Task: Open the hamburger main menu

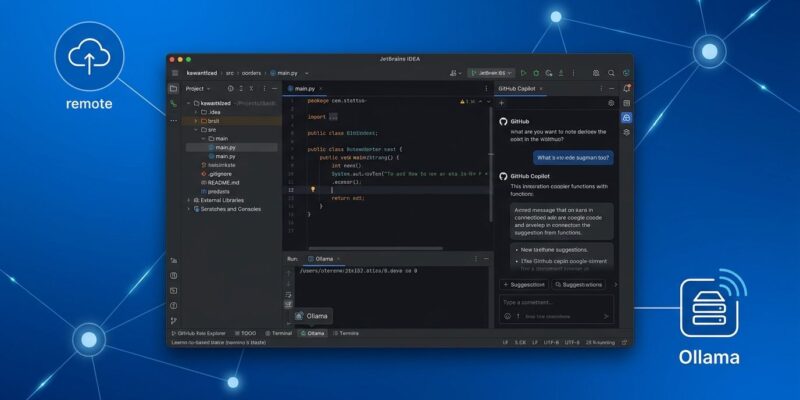Action: click(x=175, y=73)
